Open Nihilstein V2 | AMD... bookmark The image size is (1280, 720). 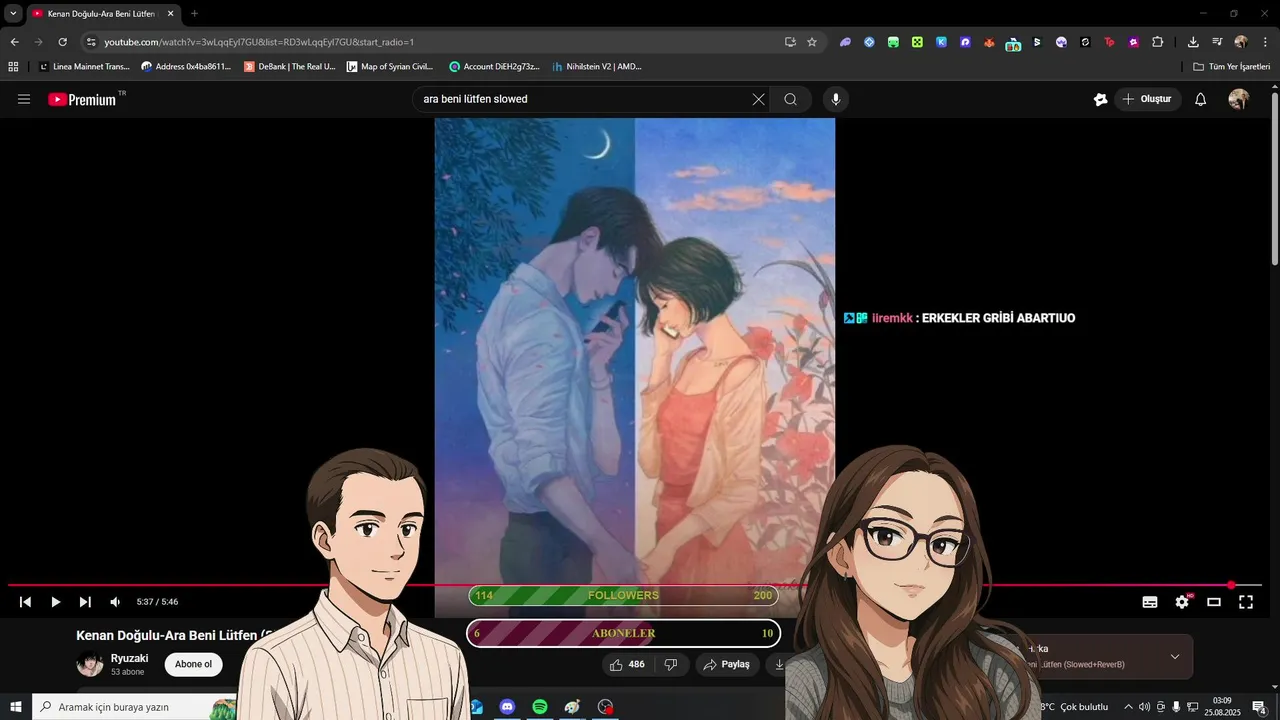596,66
